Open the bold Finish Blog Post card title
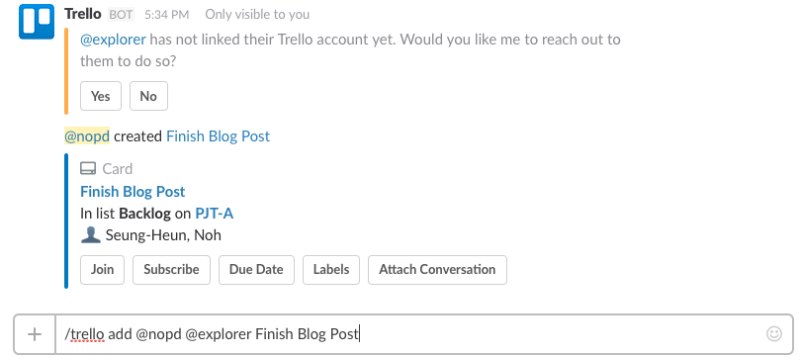Viewport: 800px width, 360px height. [133, 192]
